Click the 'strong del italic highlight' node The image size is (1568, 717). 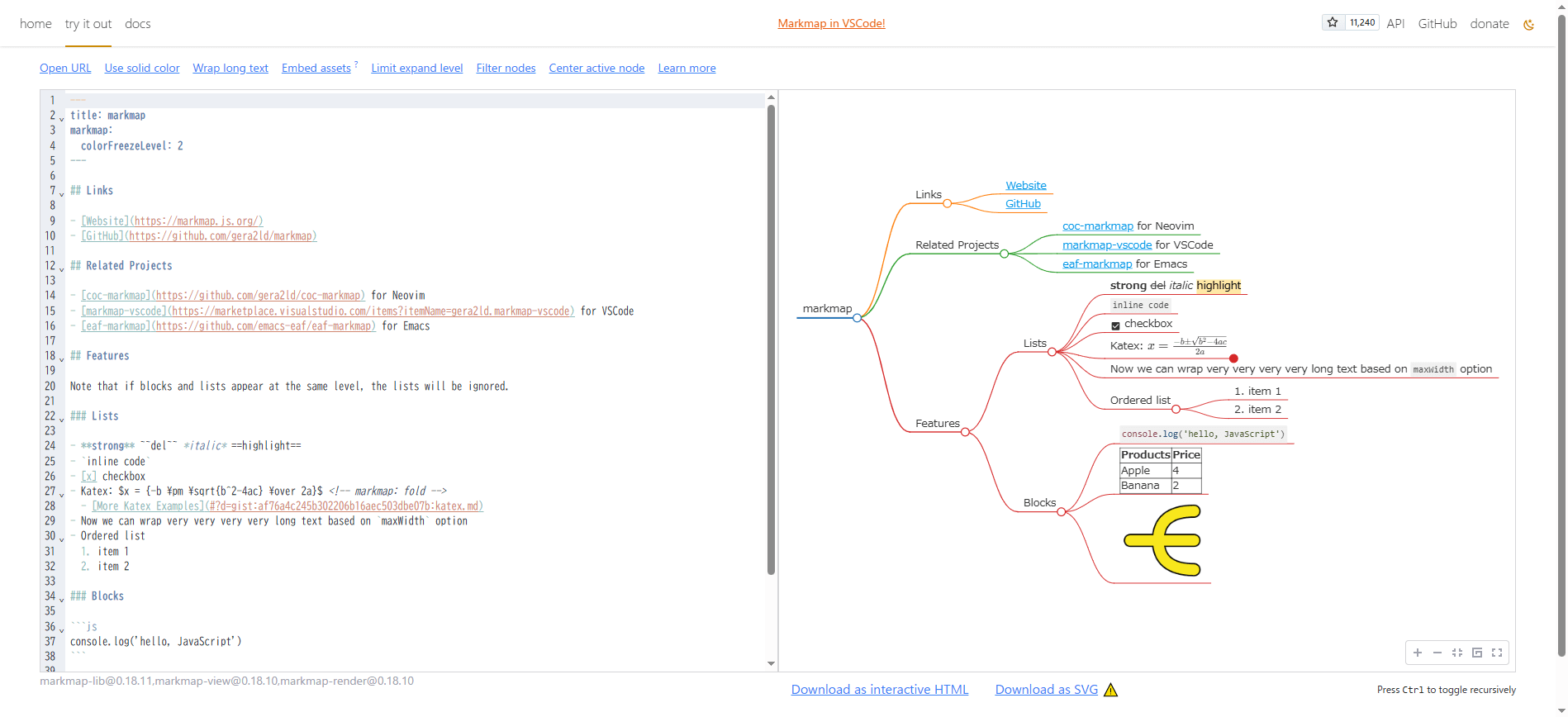(1176, 286)
